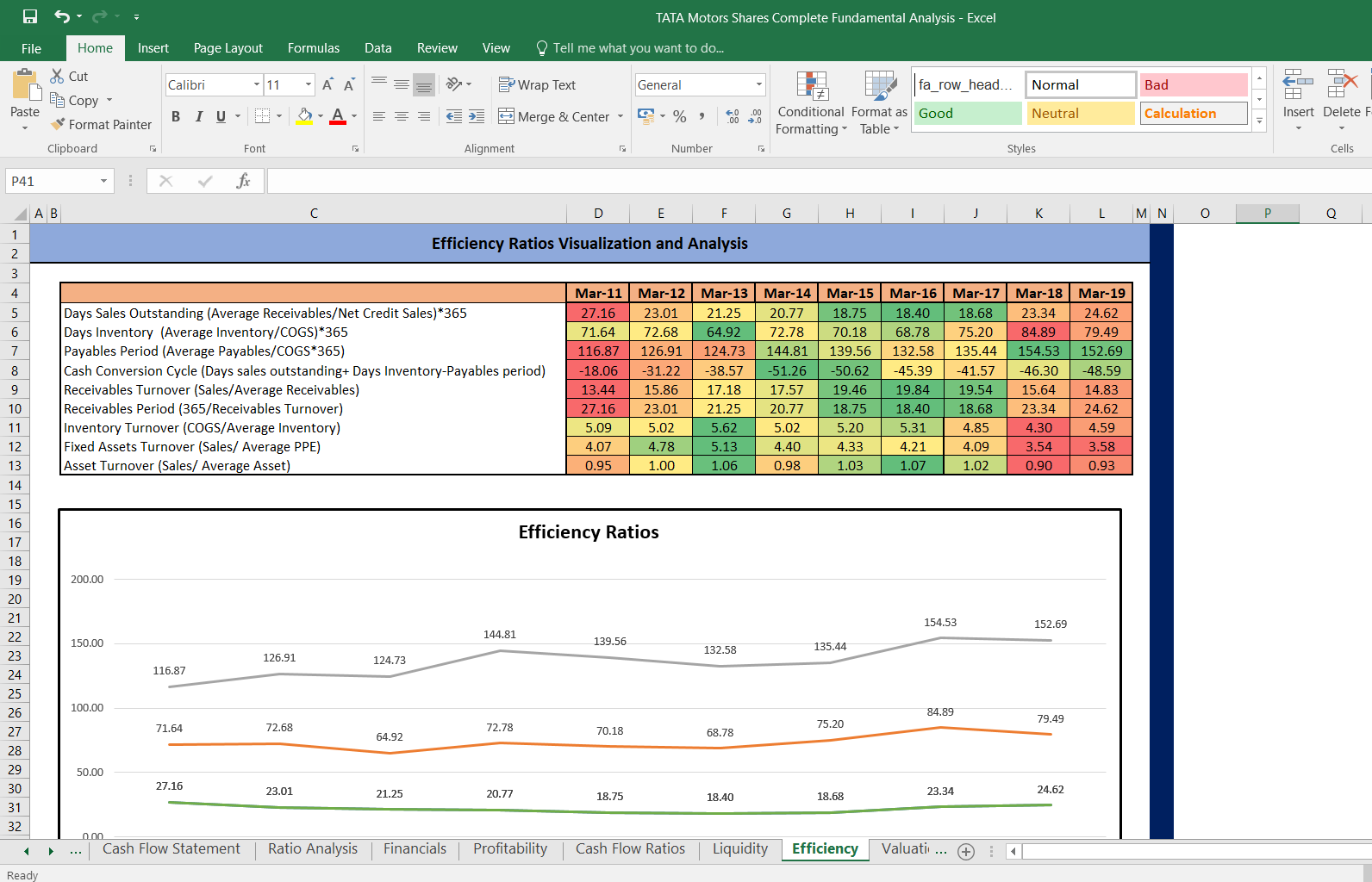This screenshot has height=882, width=1372.
Task: Click the new sheet plus icon
Action: (966, 851)
